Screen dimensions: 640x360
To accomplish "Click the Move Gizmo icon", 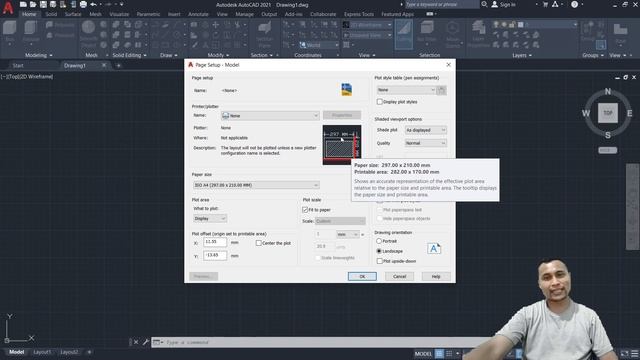I will click(452, 35).
